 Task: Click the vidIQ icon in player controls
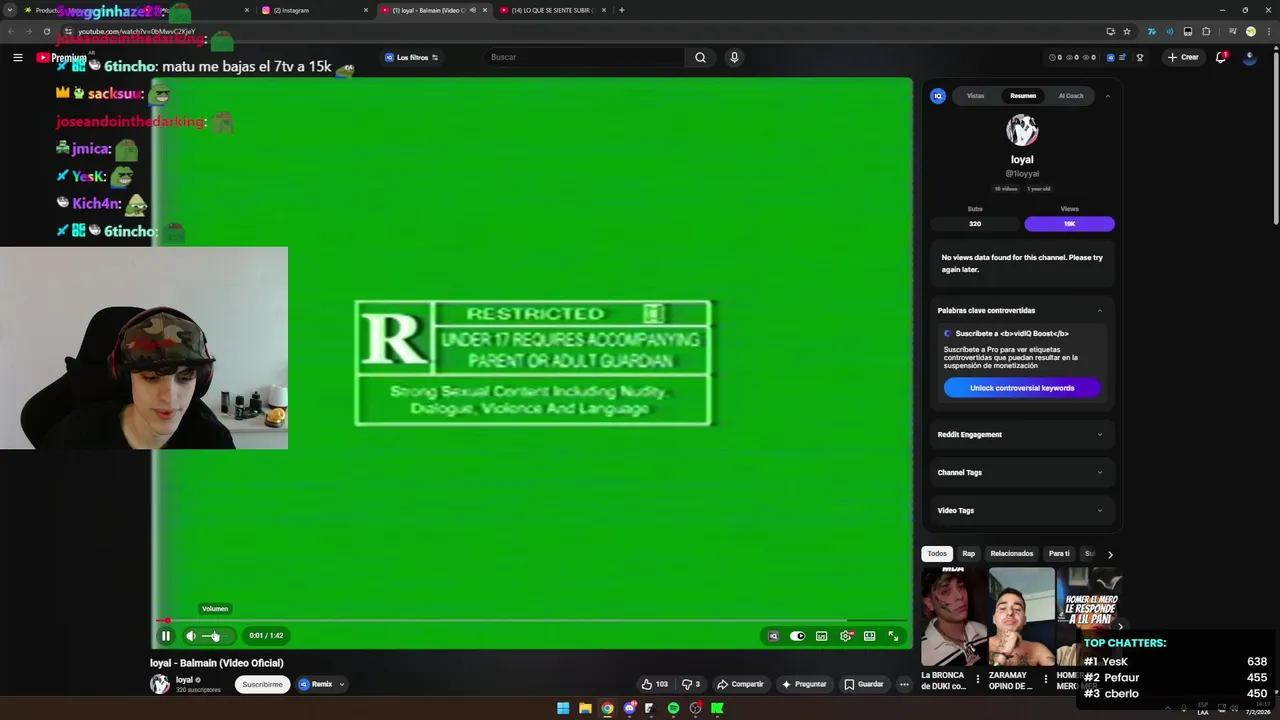pyautogui.click(x=773, y=636)
